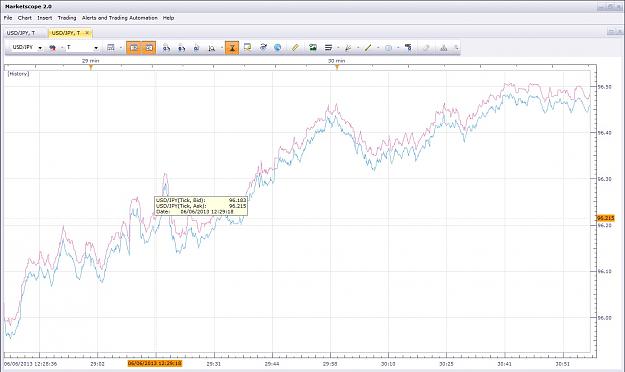This screenshot has width=625, height=372.
Task: Open the Help menu
Action: [x=169, y=18]
